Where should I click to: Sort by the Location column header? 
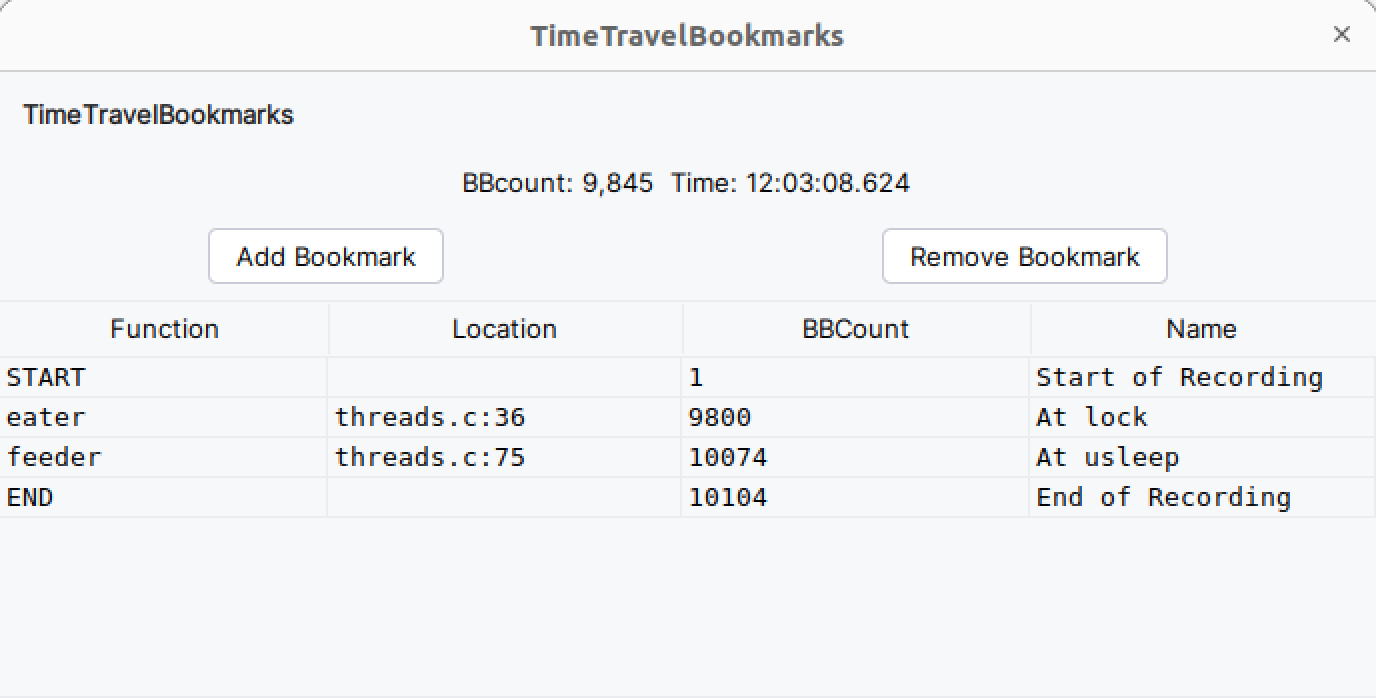click(505, 329)
